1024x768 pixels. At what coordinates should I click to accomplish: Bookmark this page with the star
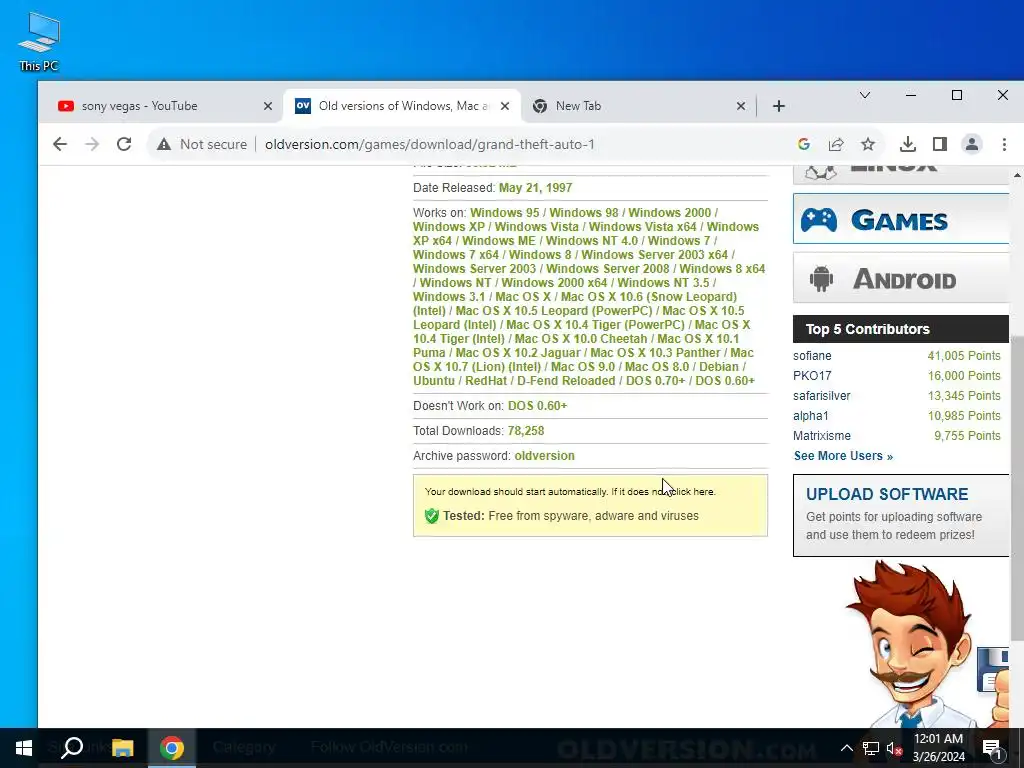pos(868,144)
